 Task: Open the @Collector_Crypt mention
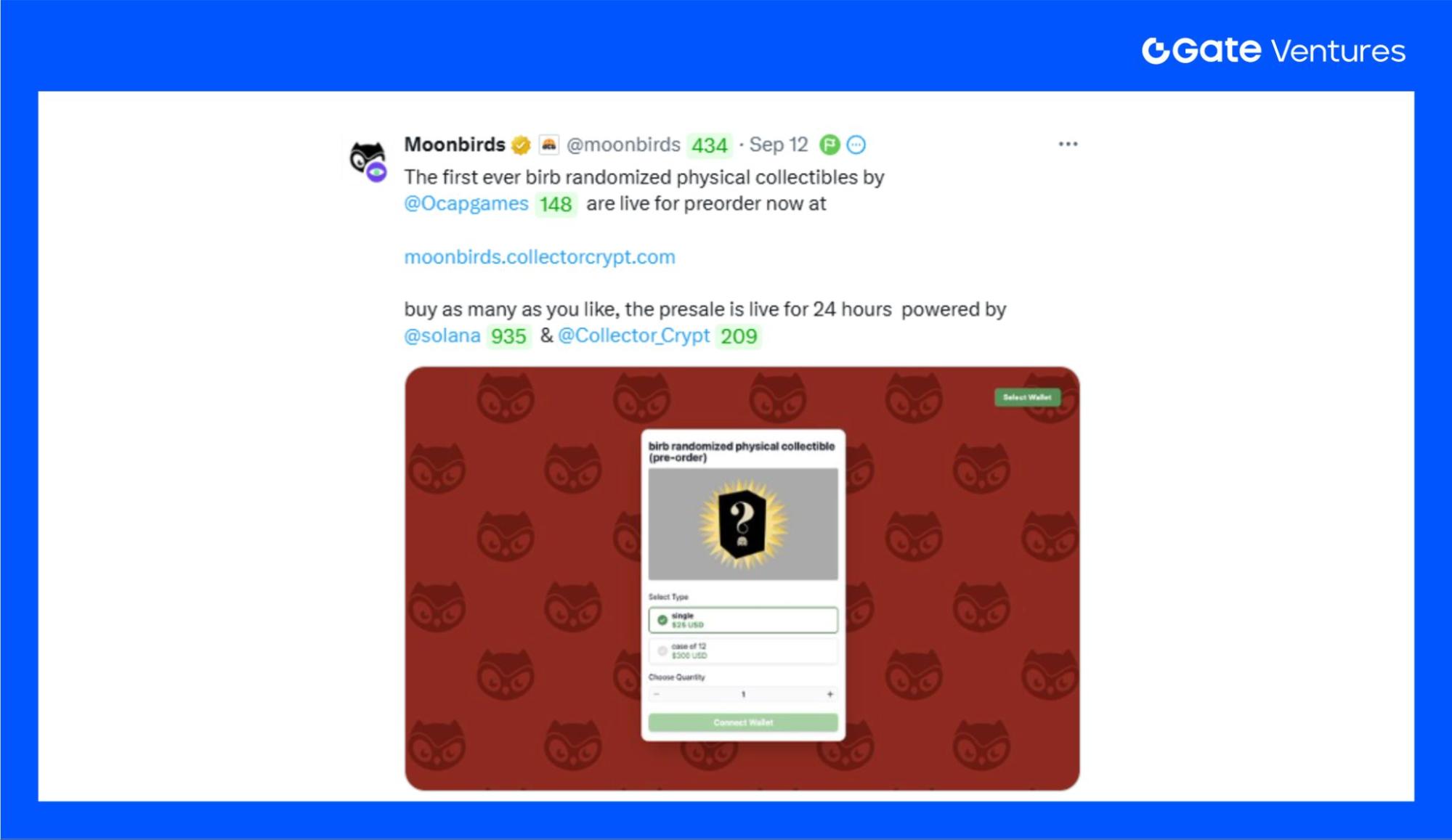[x=633, y=336]
